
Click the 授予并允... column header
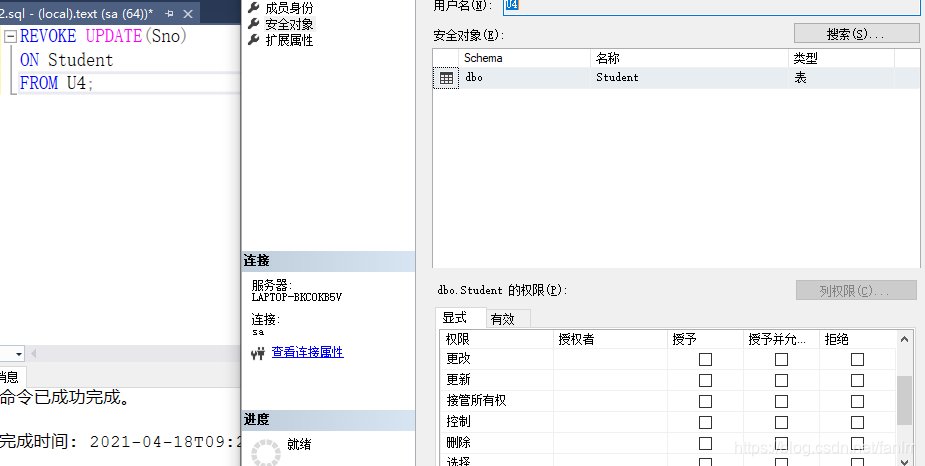pos(781,339)
